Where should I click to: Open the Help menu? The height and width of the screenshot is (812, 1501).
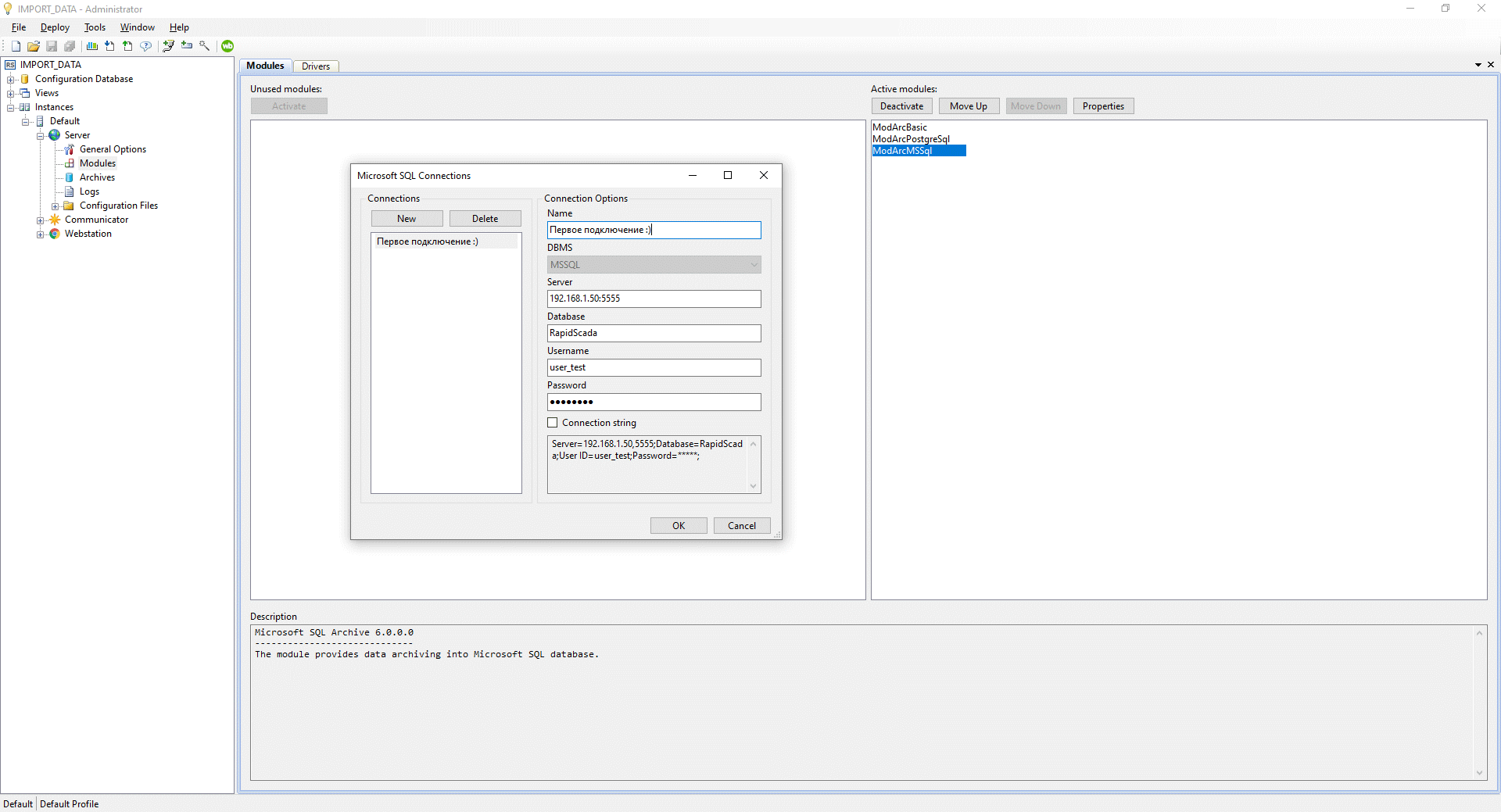tap(179, 27)
